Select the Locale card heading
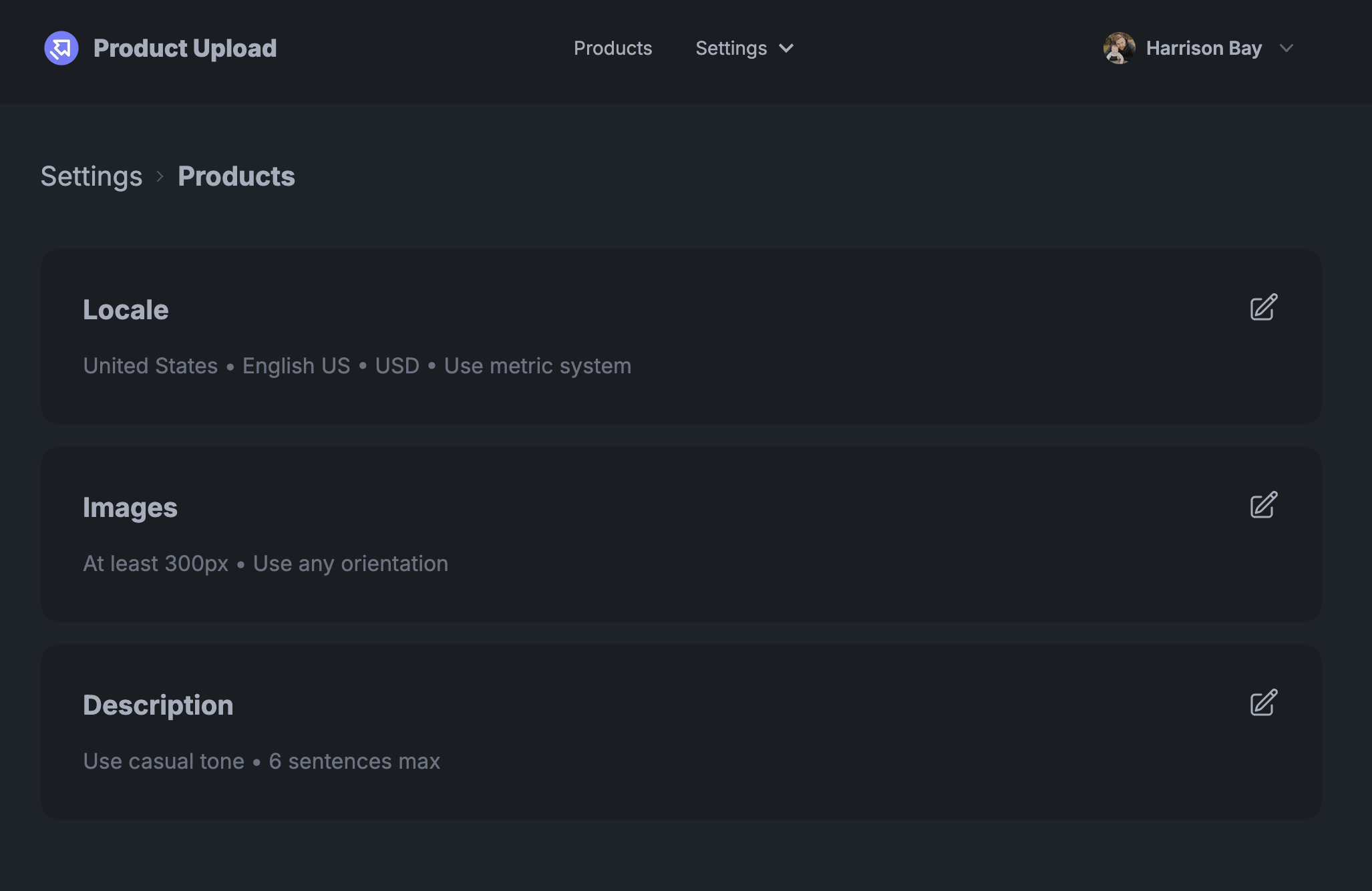 (x=126, y=310)
